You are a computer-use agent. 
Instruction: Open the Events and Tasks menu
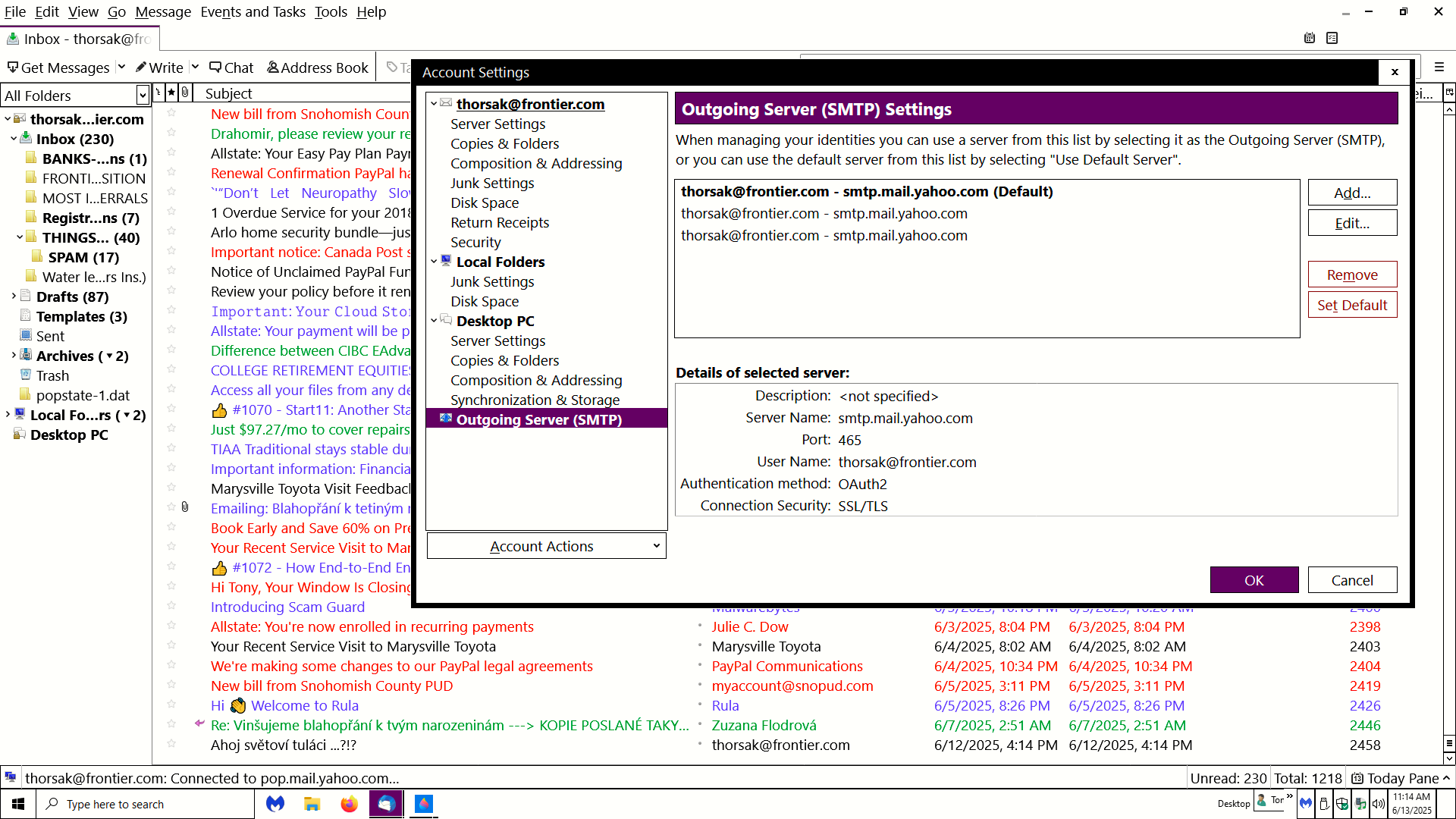click(x=253, y=11)
